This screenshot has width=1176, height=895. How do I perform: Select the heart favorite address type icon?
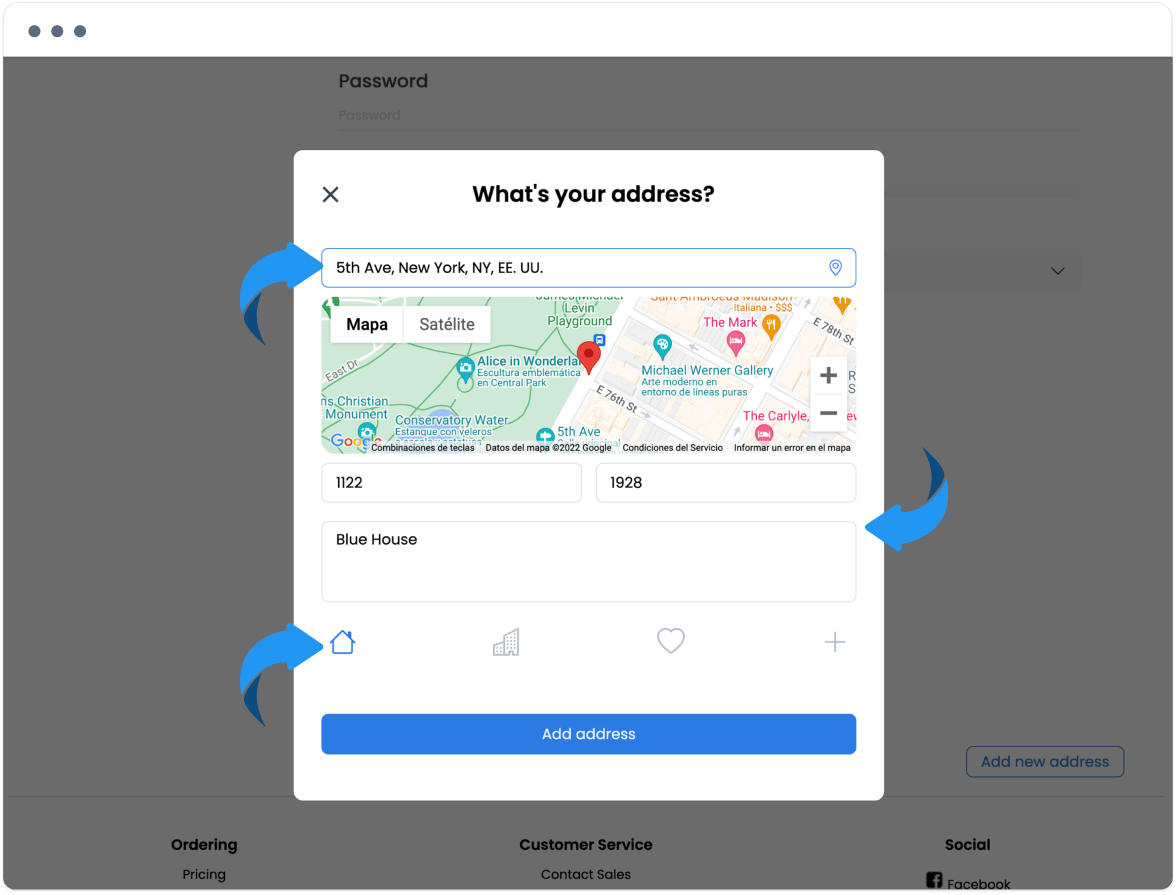(670, 641)
